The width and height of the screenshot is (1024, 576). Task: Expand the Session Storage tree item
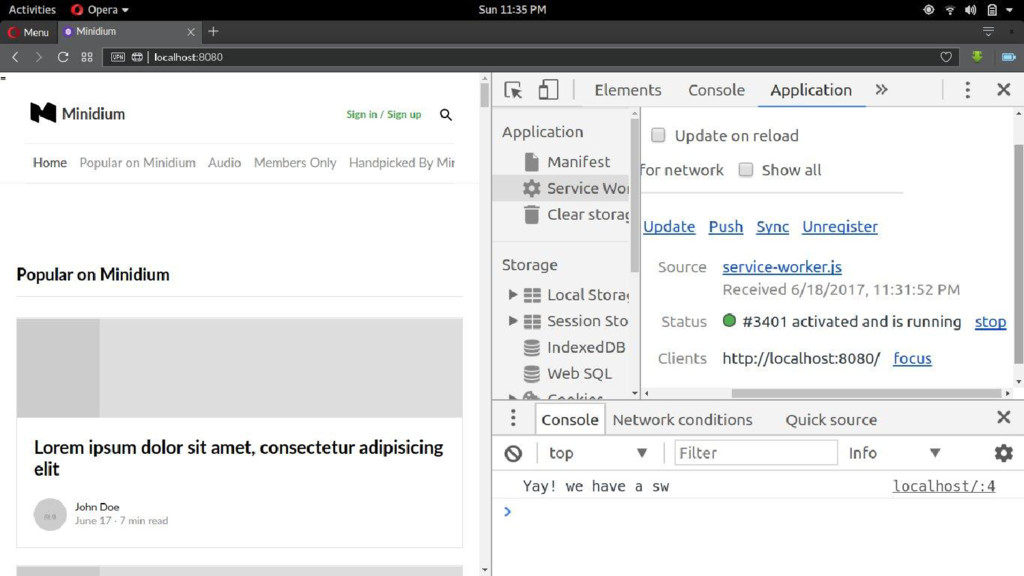click(513, 321)
